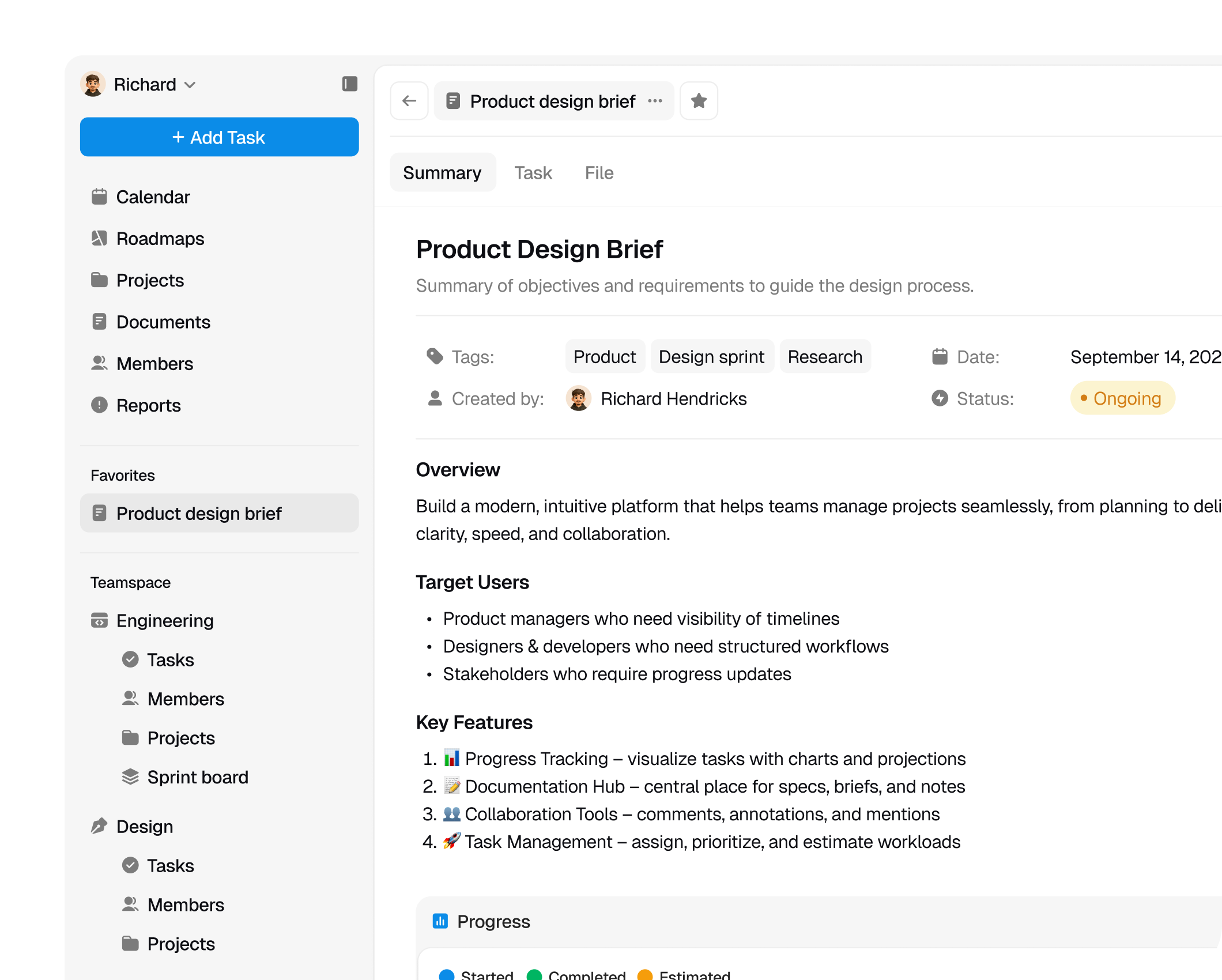Image resolution: width=1222 pixels, height=980 pixels.
Task: Open Product design brief in Favorites
Action: tap(198, 513)
